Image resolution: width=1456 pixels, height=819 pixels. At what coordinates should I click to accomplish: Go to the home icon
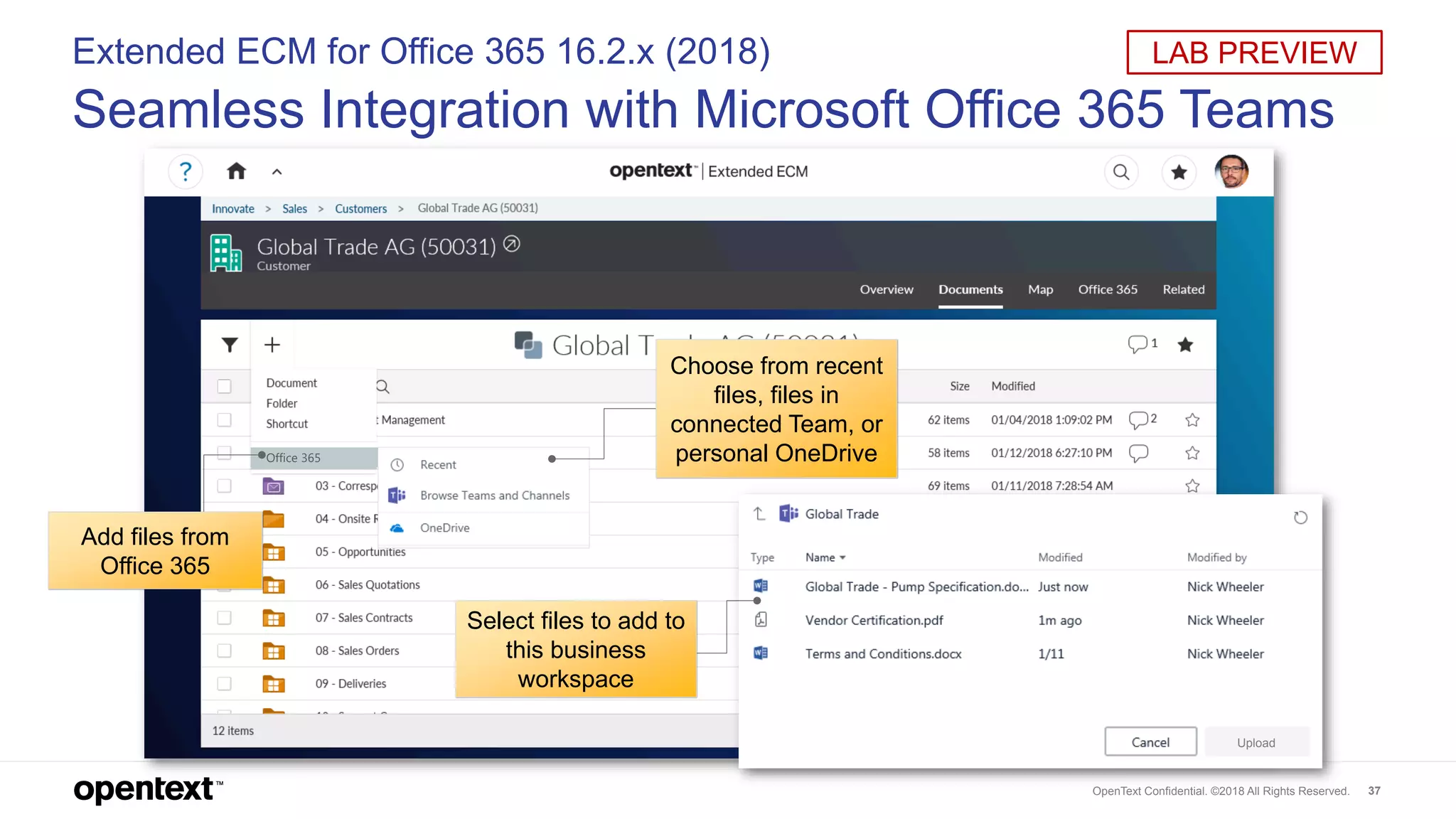point(236,171)
